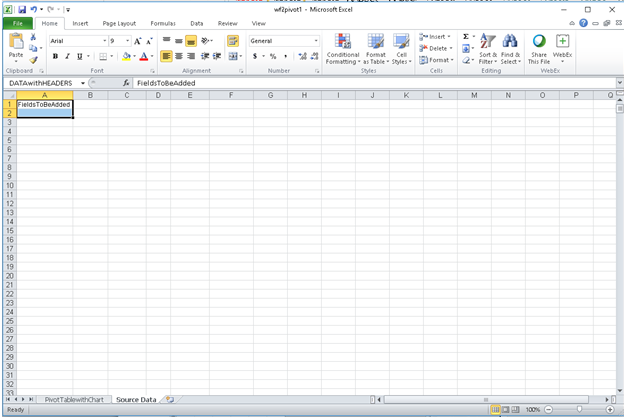Click the AutoSum sigma icon
Viewport: 624px width, 418px height.
[466, 37]
